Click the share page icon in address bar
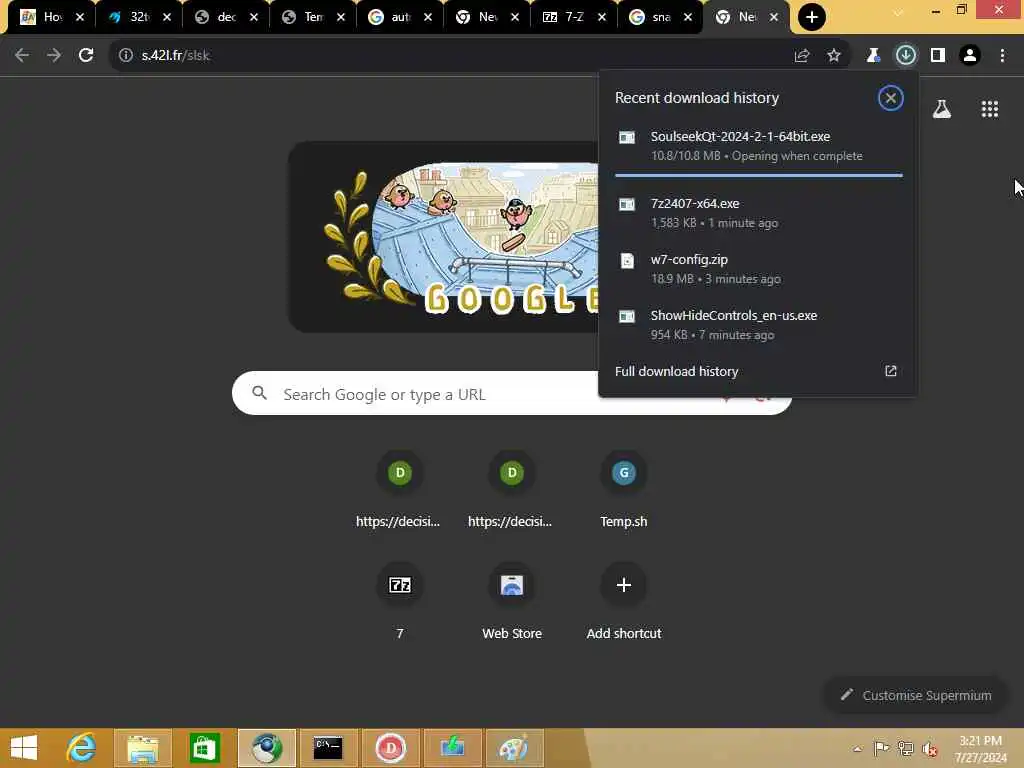The height and width of the screenshot is (768, 1024). 802,56
